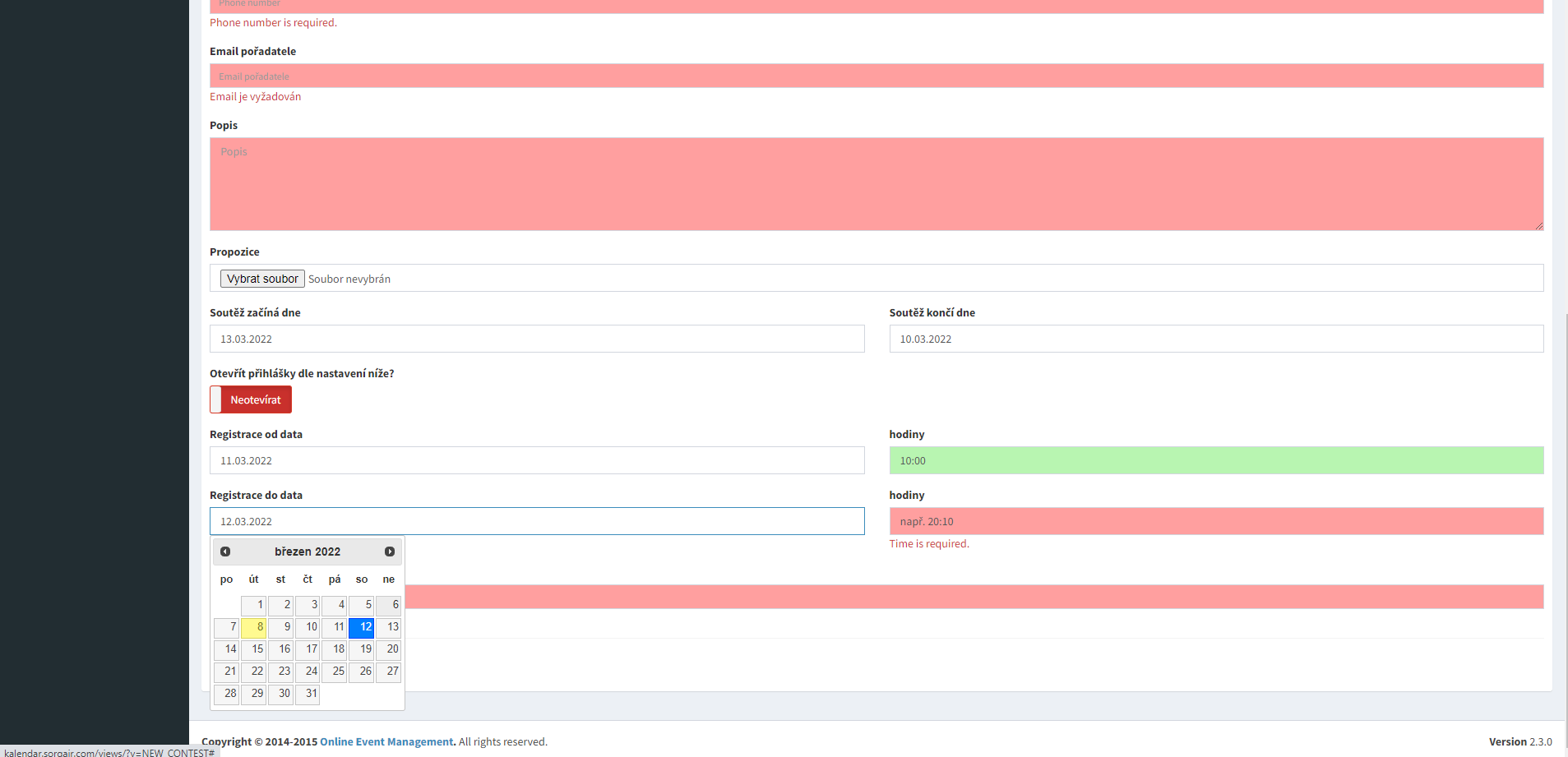Select day 3 in the calendar

coord(308,606)
